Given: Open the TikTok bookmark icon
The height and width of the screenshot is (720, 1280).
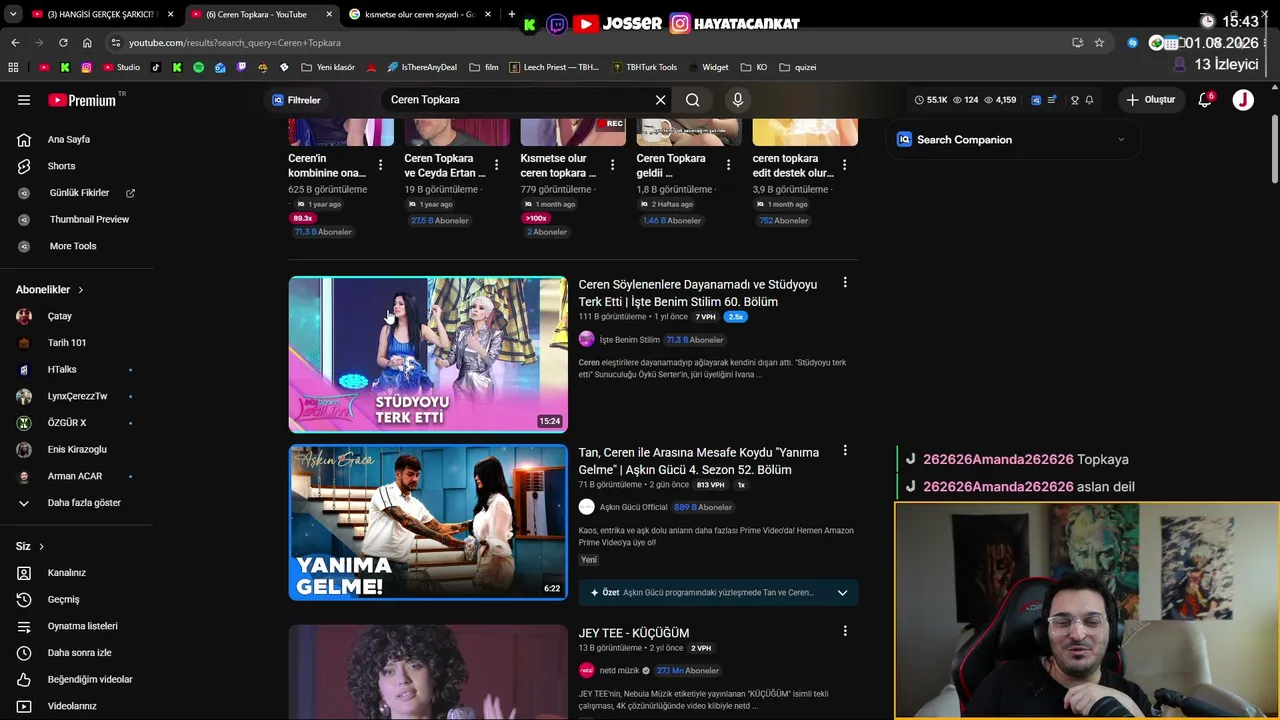Looking at the screenshot, I should pyautogui.click(x=155, y=67).
